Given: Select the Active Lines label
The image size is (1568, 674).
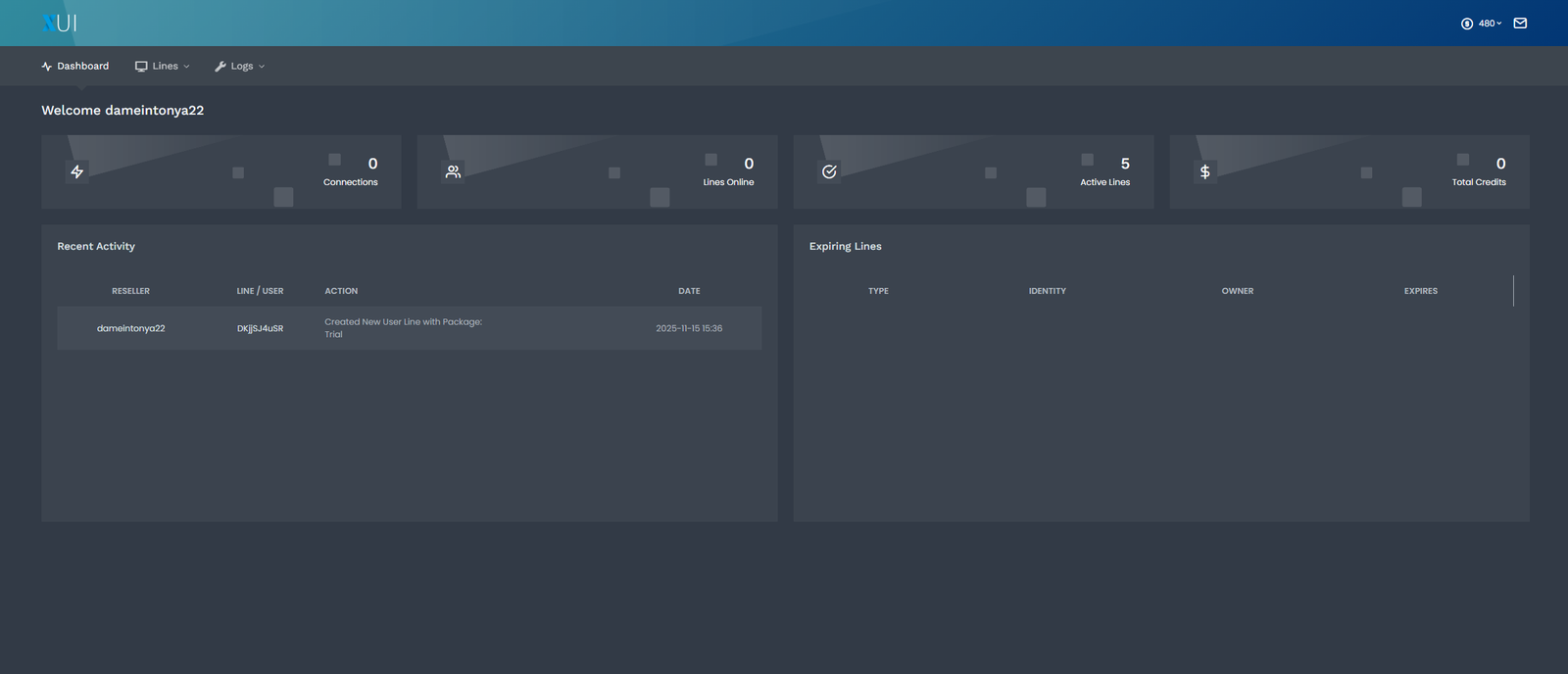Looking at the screenshot, I should (1104, 182).
